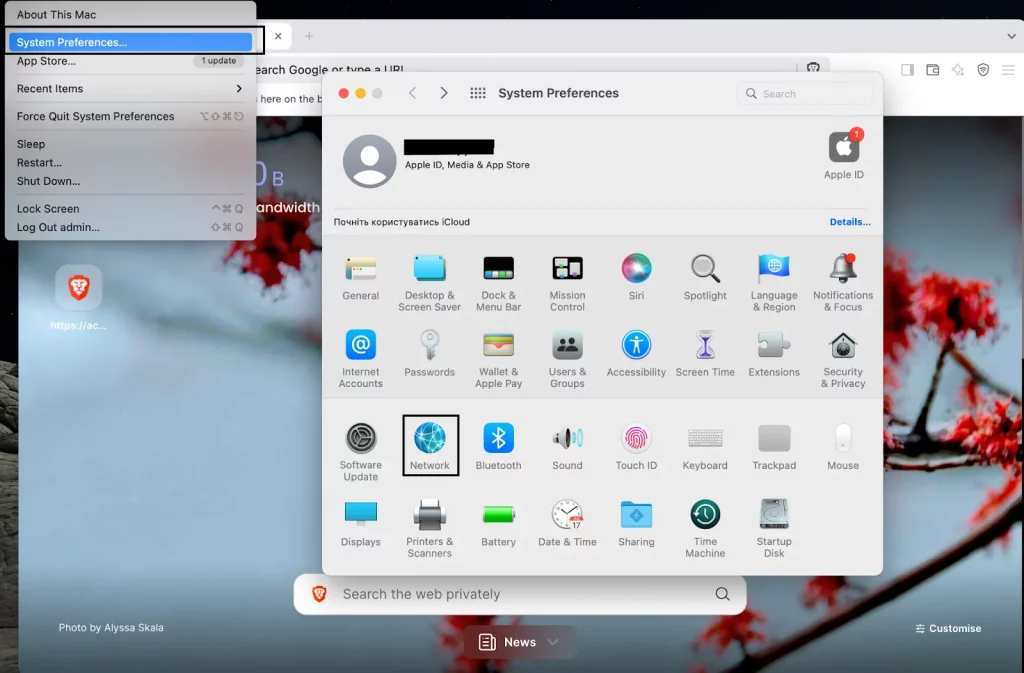Expand the Brave tab list dropdown

(1011, 36)
